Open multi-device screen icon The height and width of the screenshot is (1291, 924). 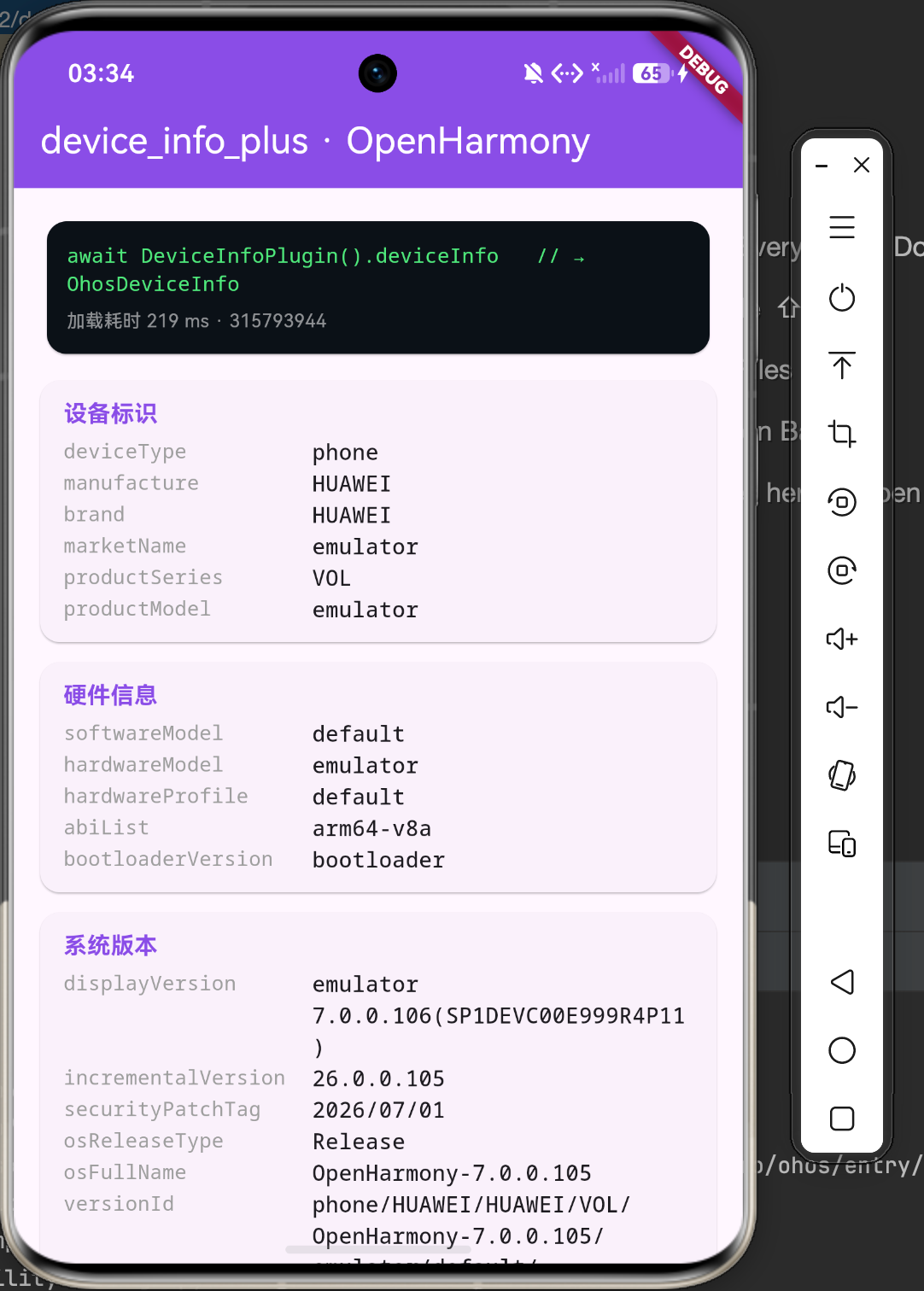842,844
